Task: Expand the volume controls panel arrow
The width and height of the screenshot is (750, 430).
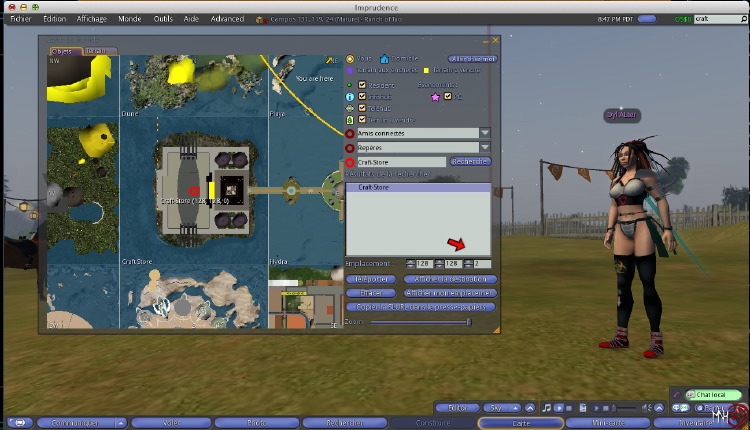Action: [659, 408]
